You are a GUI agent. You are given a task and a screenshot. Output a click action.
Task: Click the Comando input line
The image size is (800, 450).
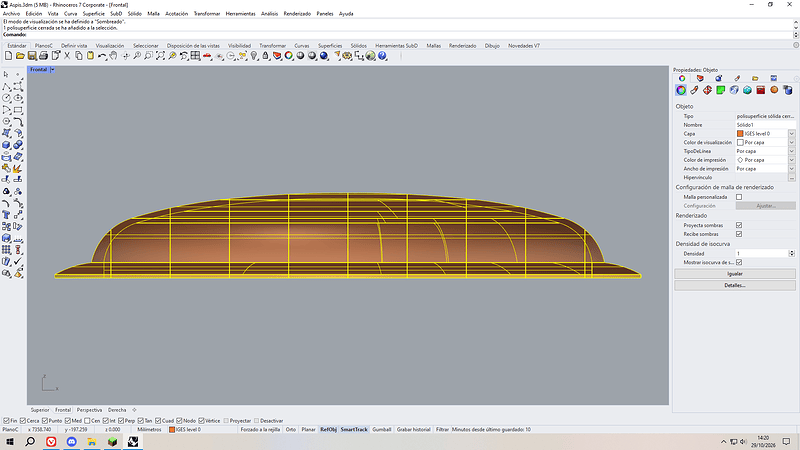397,35
